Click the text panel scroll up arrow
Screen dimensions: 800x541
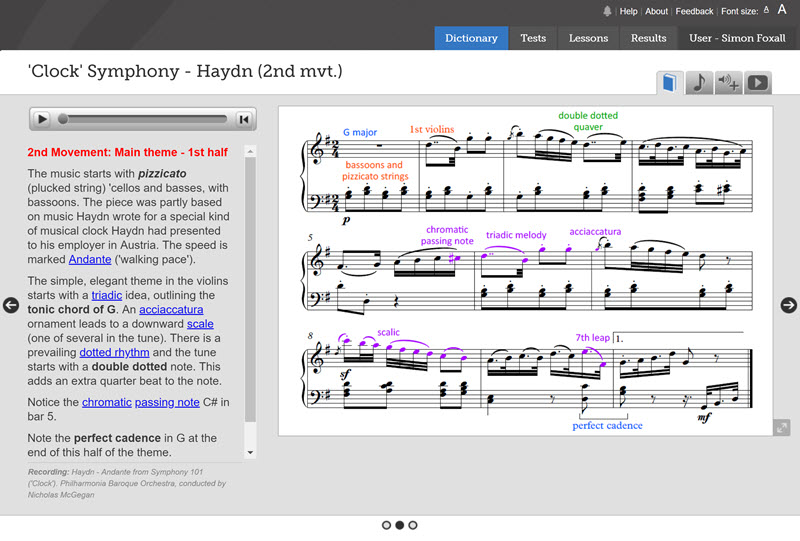(250, 152)
